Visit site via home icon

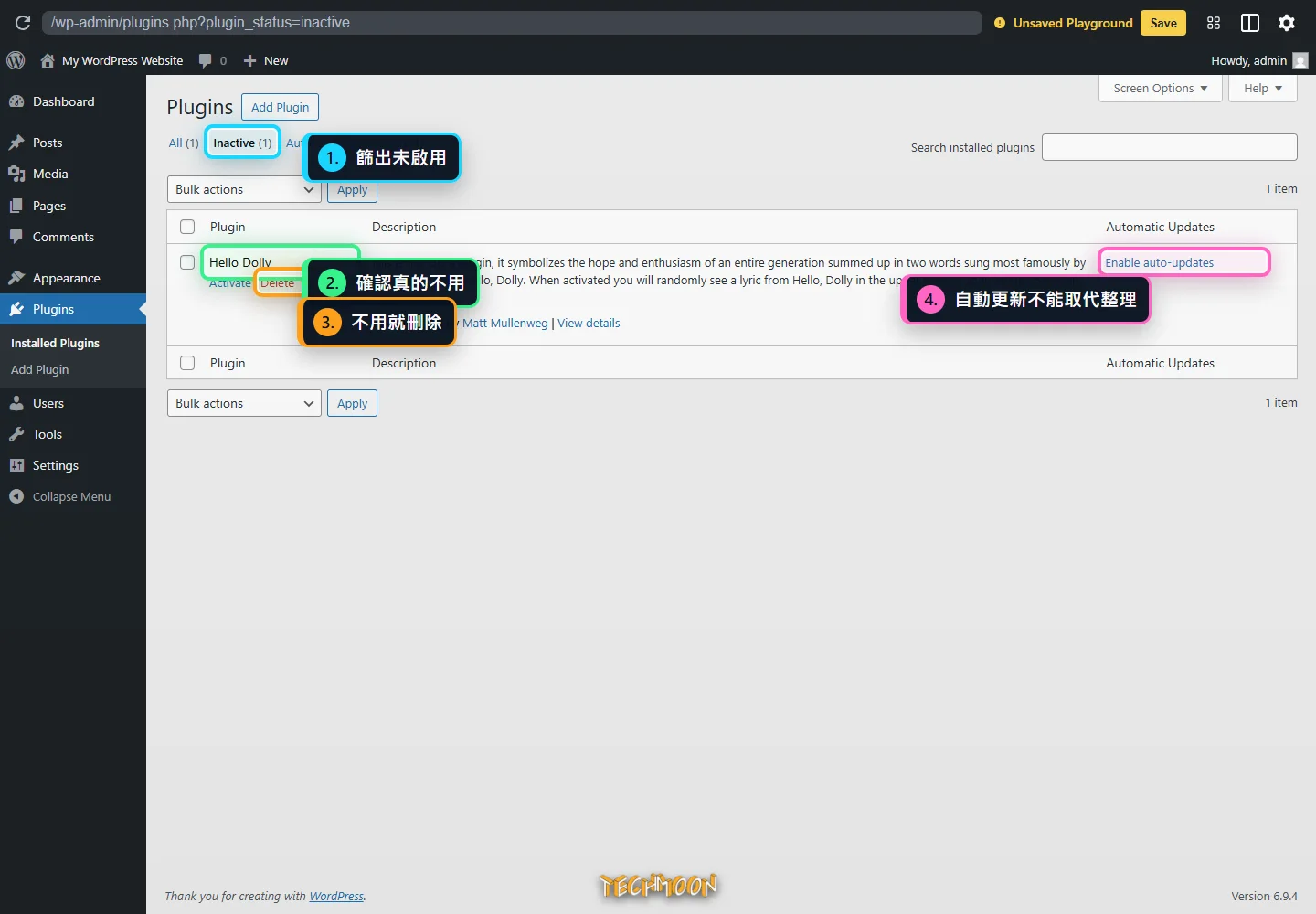click(x=48, y=60)
